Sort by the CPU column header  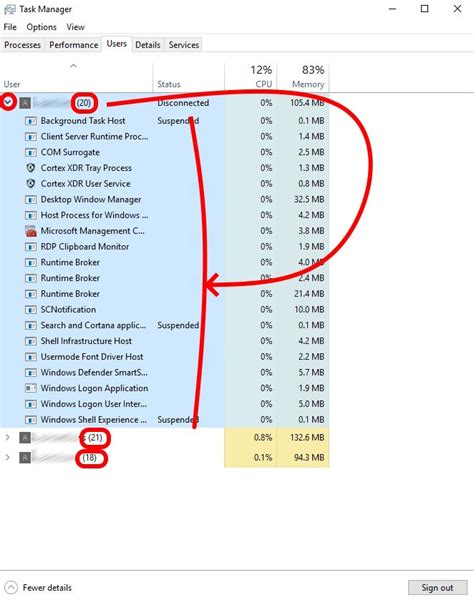pyautogui.click(x=251, y=77)
